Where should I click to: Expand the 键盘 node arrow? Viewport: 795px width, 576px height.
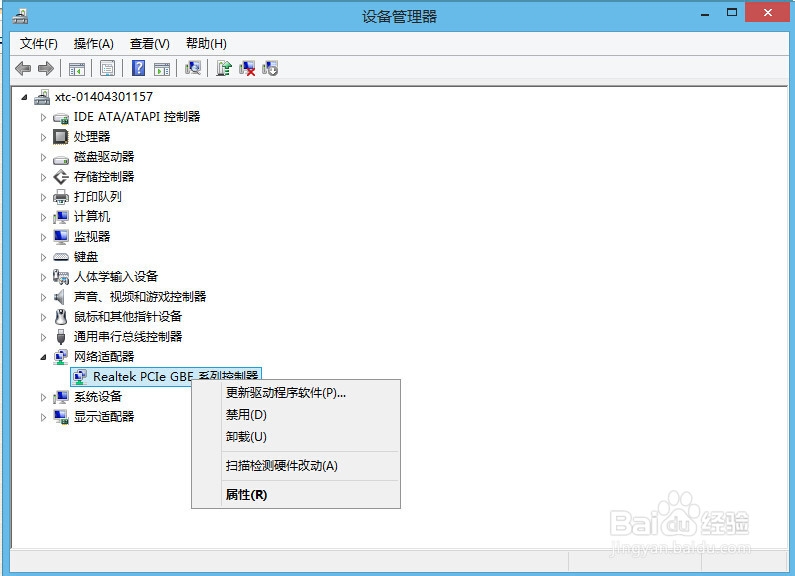click(43, 257)
